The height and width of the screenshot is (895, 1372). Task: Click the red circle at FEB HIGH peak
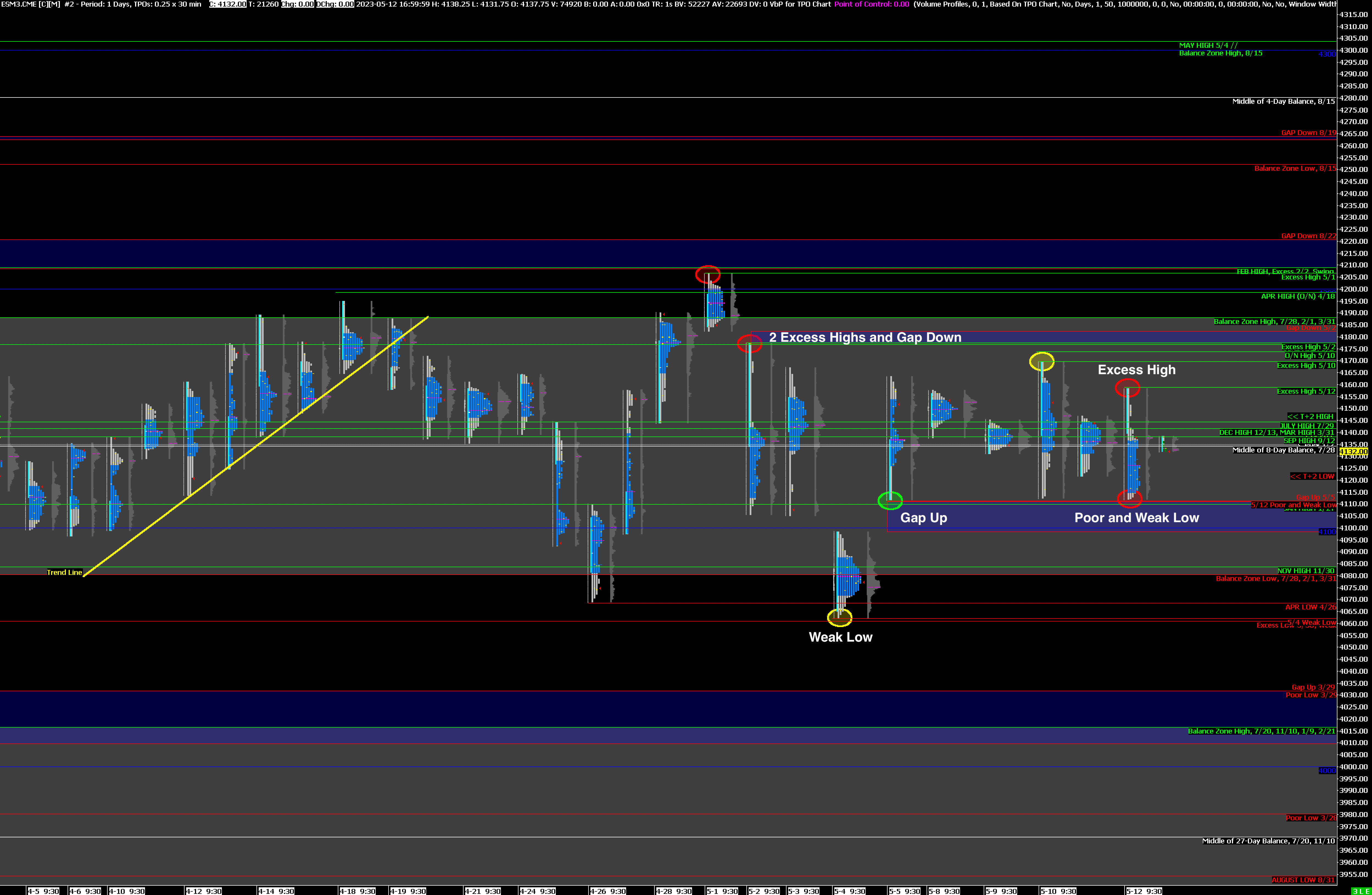[707, 274]
